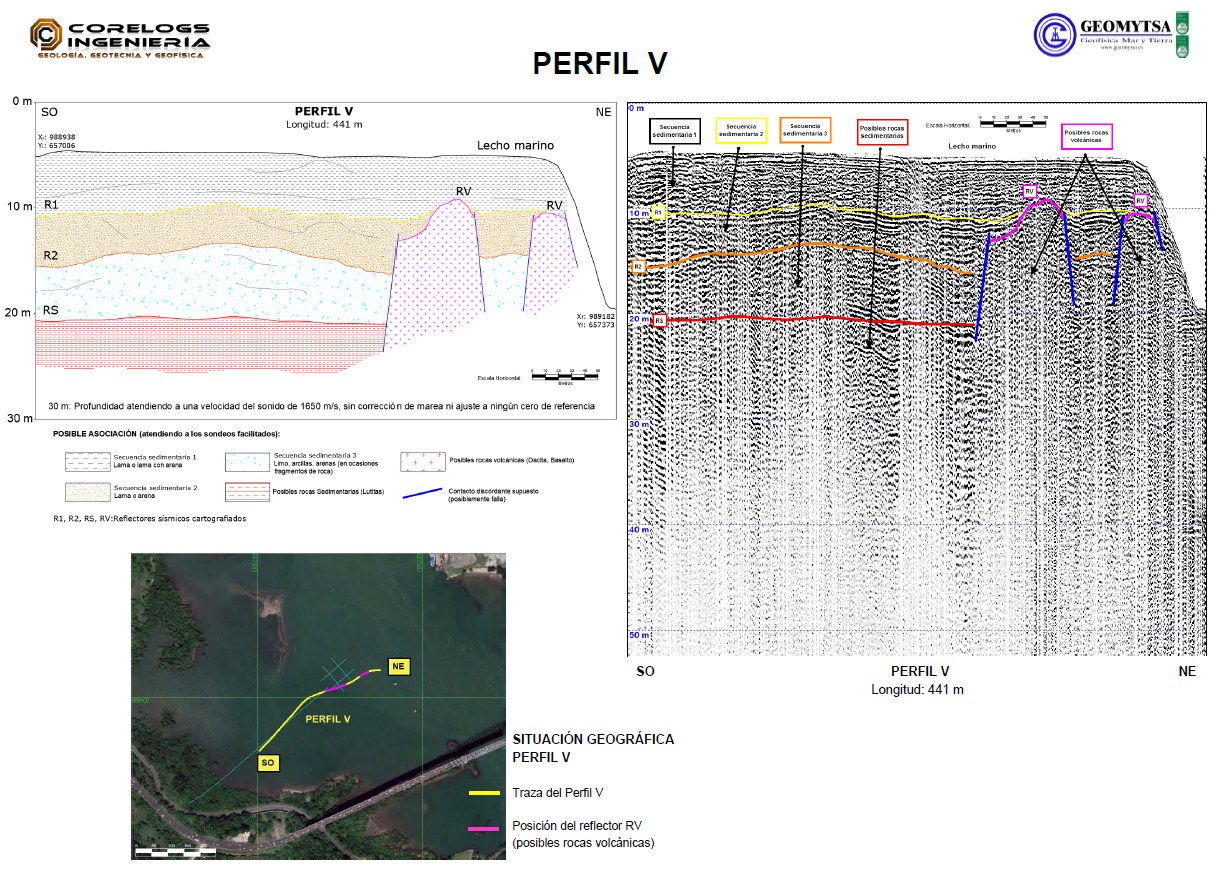Screen dimensions: 1222x883
Task: Click the 10 m depth tick of interpreted profile
Action: click(18, 207)
